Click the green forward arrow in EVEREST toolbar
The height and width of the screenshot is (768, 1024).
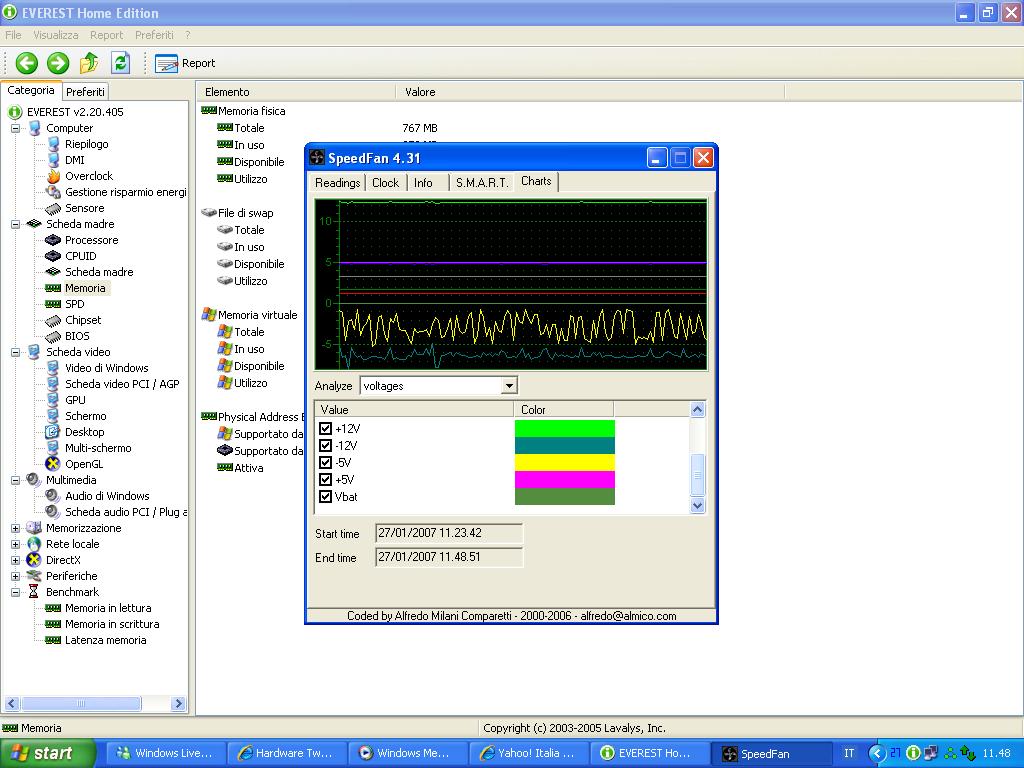[57, 63]
